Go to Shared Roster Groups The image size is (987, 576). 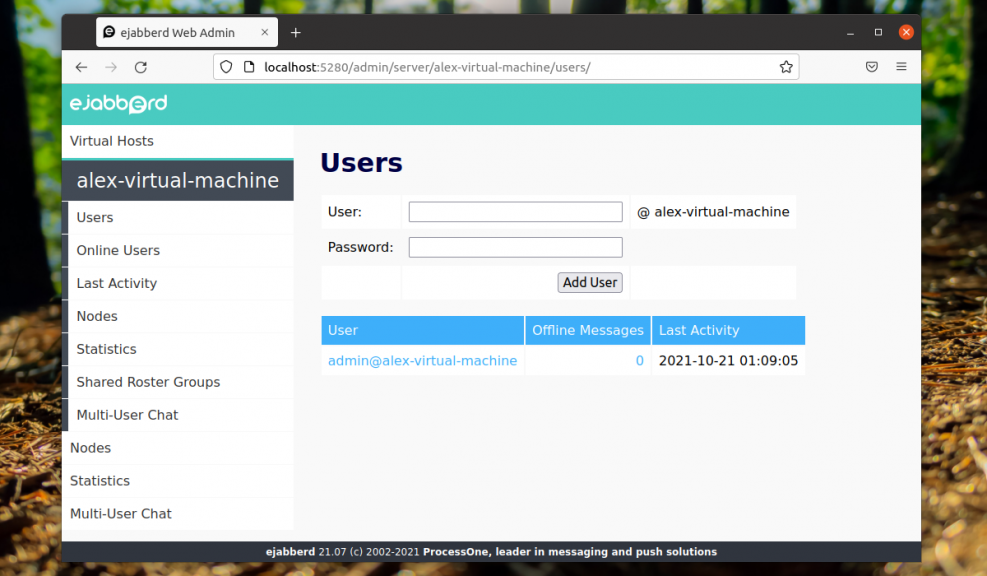[x=148, y=382]
